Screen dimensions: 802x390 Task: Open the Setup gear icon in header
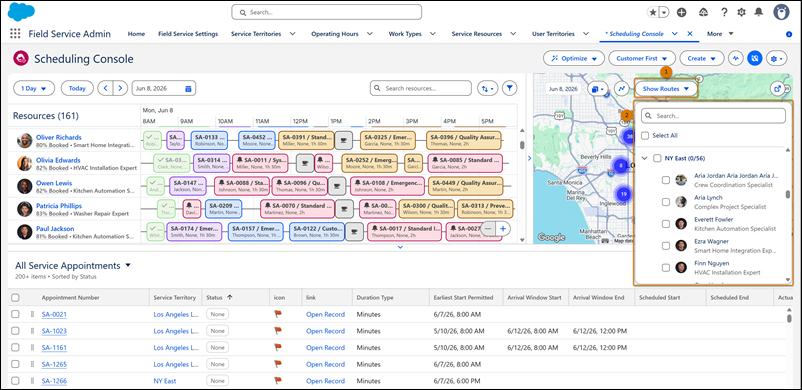click(741, 12)
